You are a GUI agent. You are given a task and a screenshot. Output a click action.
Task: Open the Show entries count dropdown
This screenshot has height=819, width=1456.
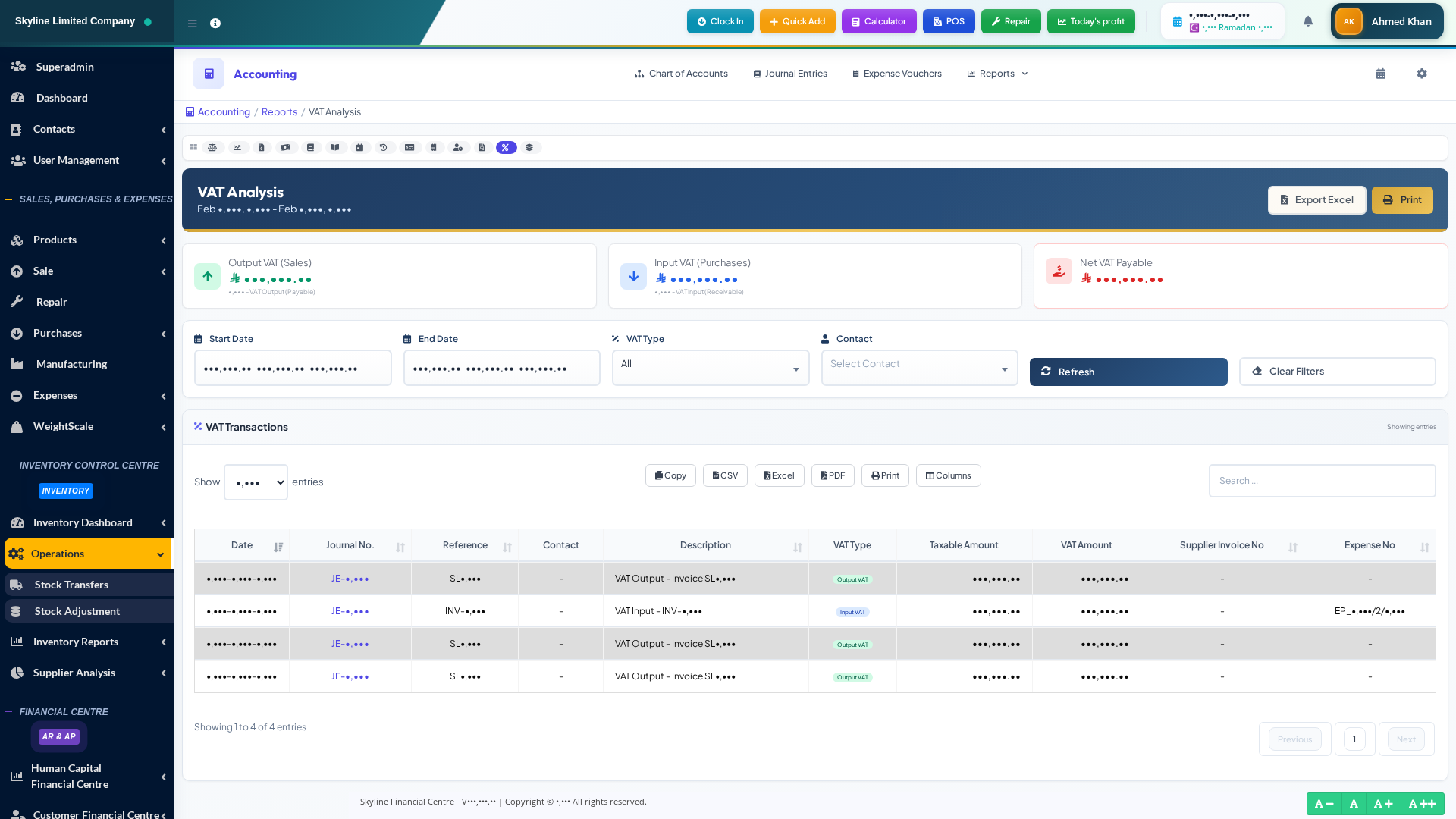[256, 482]
